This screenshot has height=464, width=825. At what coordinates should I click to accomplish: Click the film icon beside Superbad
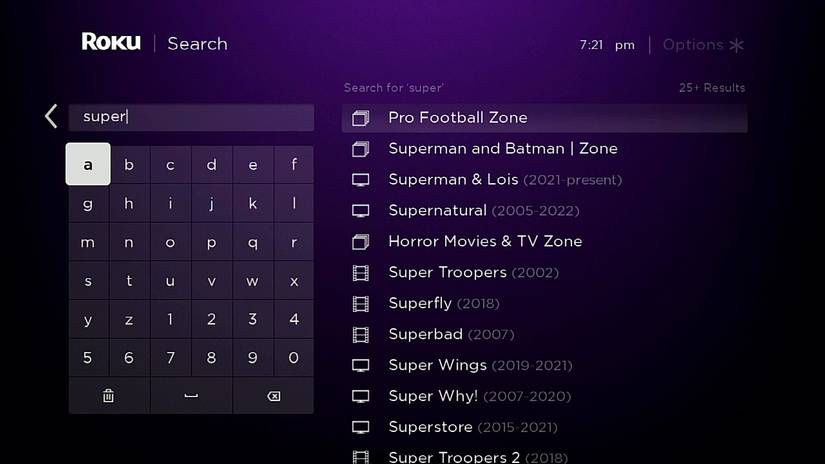(361, 335)
